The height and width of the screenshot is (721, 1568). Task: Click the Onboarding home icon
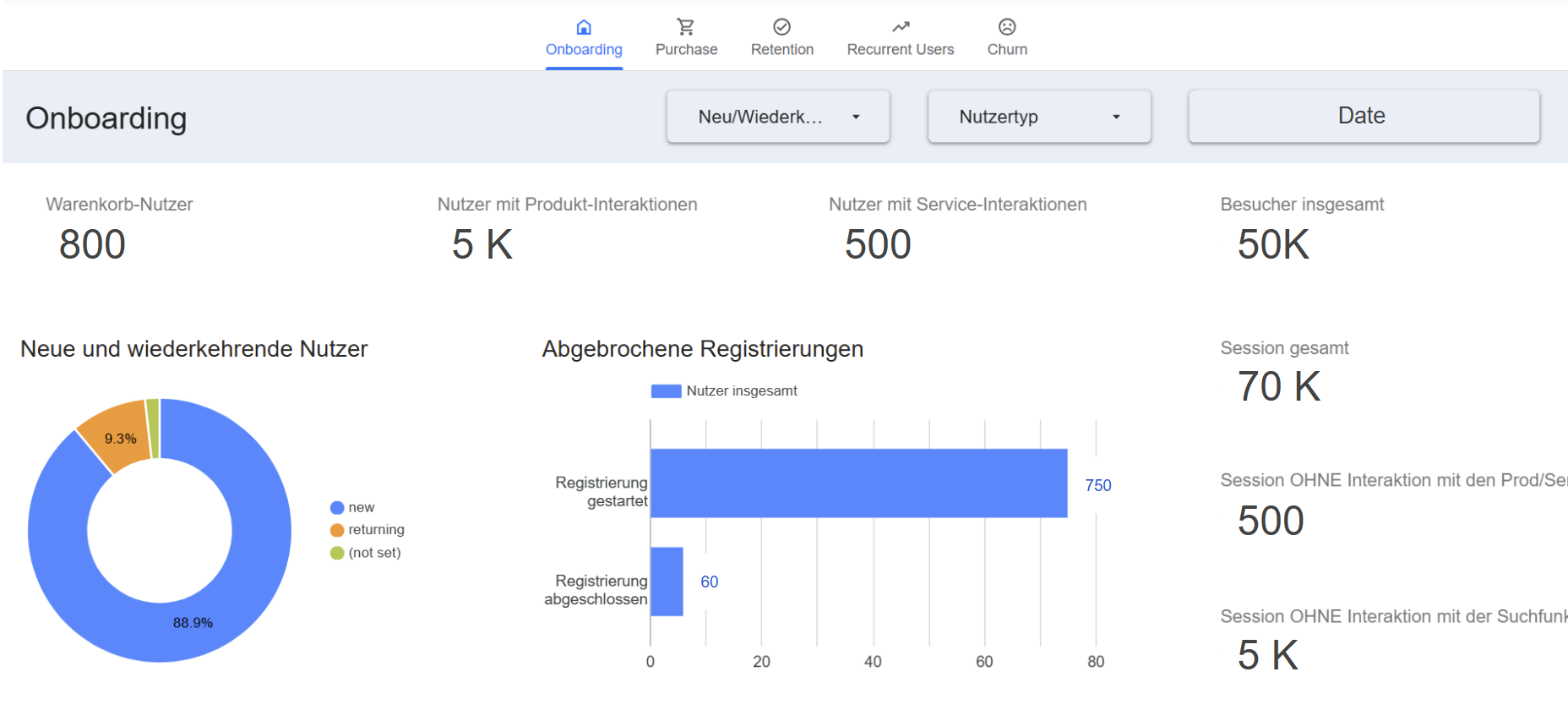584,27
